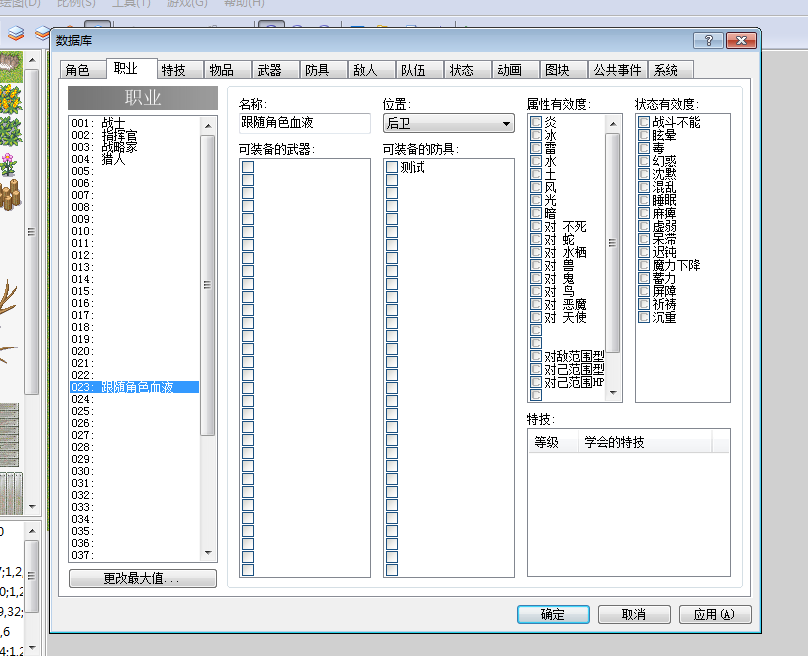Click the help question mark button
808x656 pixels.
pos(708,40)
